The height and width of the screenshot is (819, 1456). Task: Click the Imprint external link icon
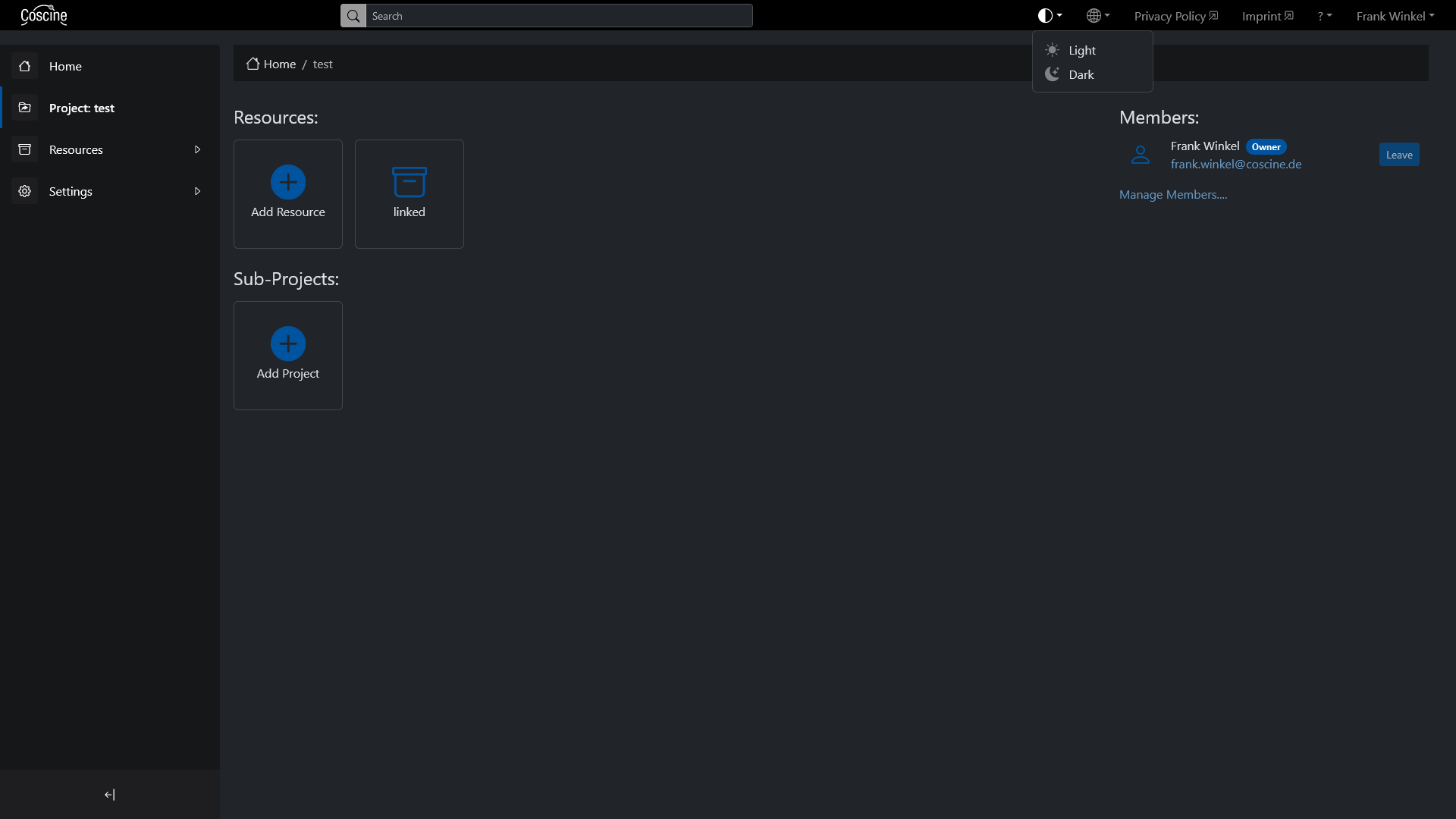click(x=1288, y=15)
